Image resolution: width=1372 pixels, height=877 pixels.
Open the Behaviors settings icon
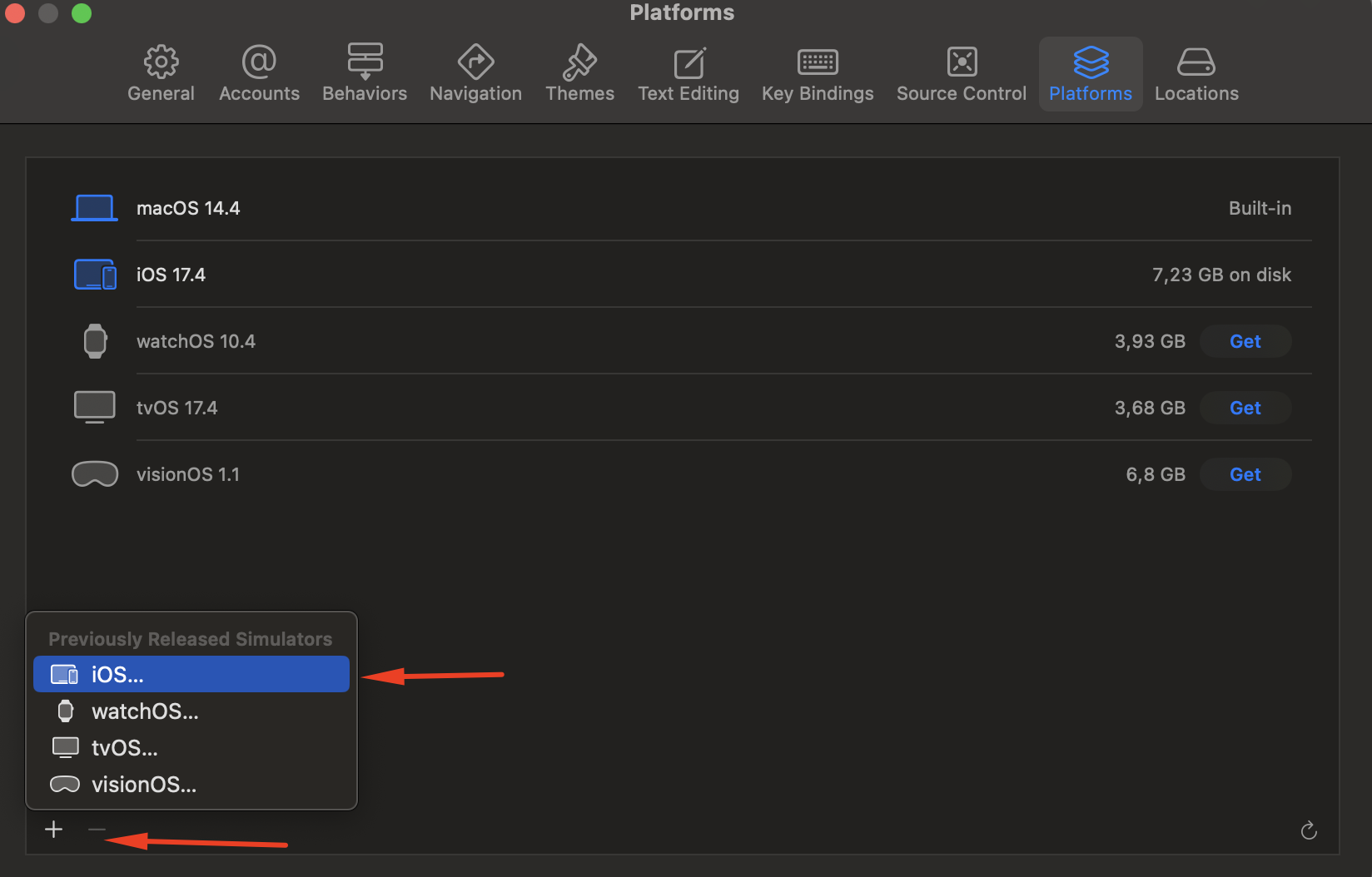[x=365, y=62]
